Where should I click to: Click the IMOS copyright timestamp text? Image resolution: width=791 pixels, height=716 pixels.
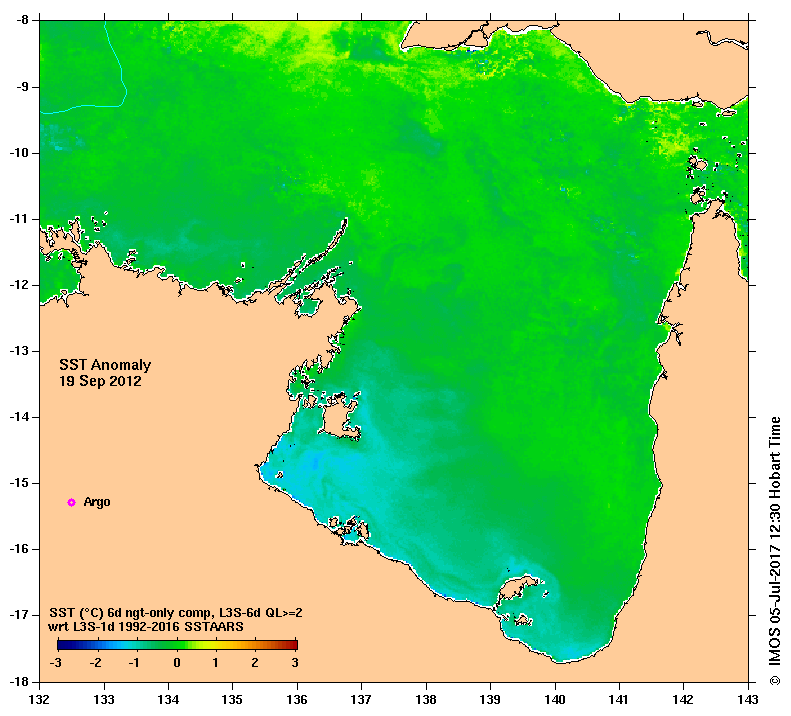point(775,550)
